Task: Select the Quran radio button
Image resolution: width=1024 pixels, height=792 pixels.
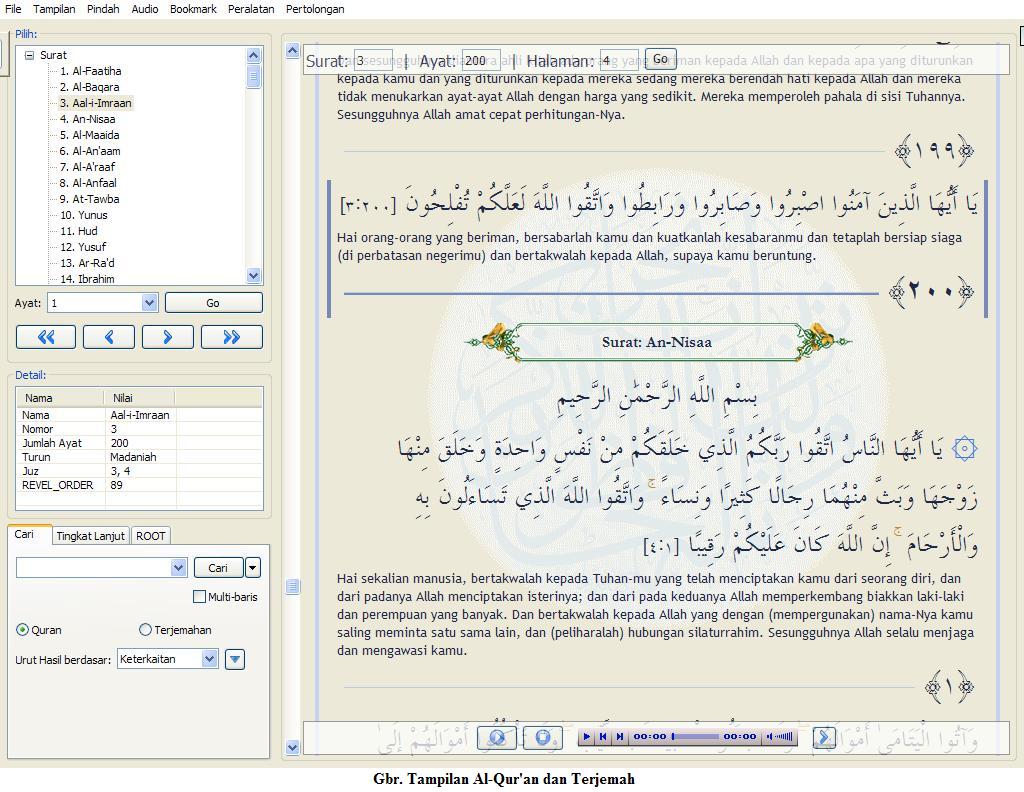Action: click(22, 630)
